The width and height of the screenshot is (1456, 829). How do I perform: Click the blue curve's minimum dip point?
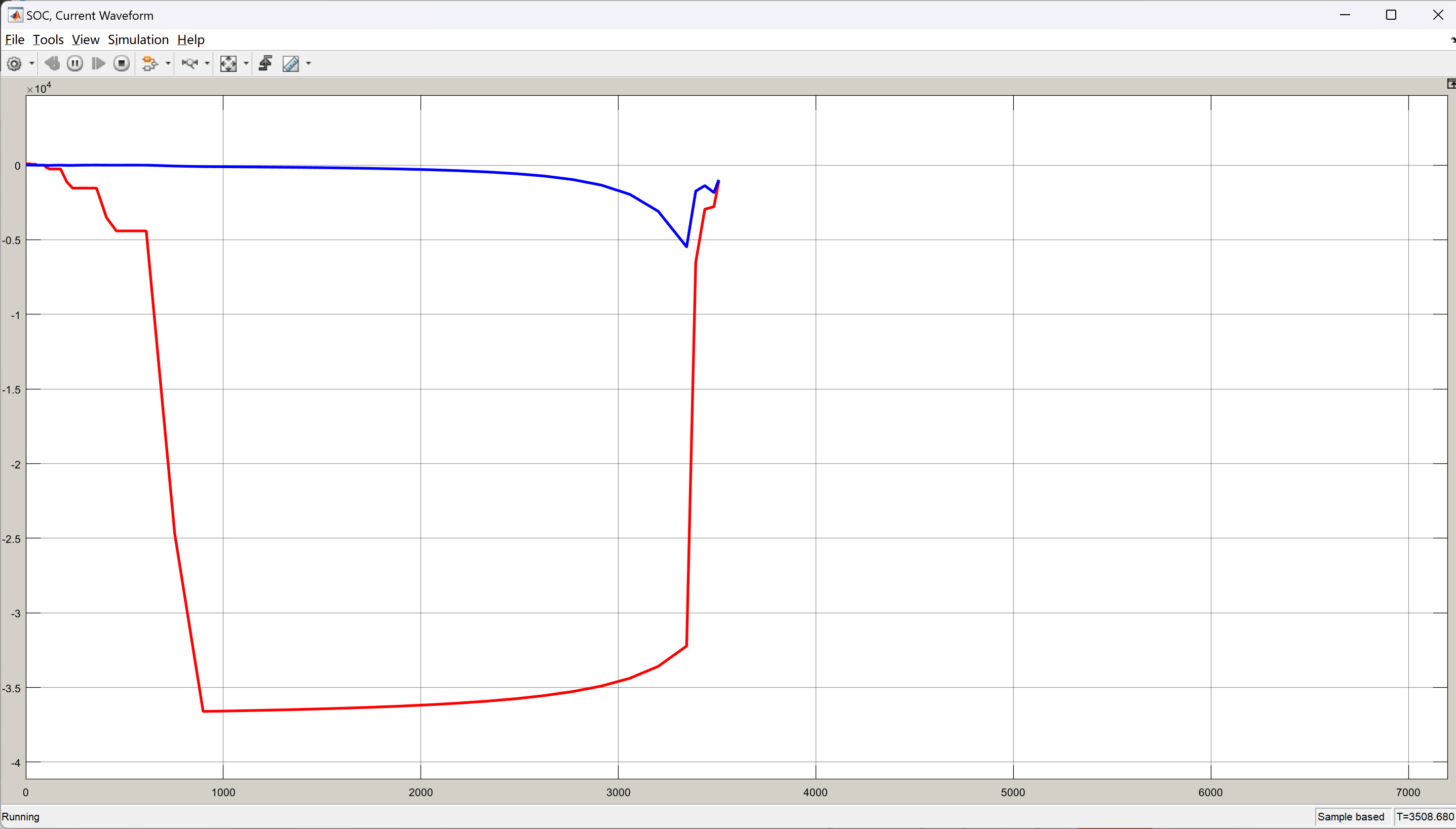(x=687, y=247)
